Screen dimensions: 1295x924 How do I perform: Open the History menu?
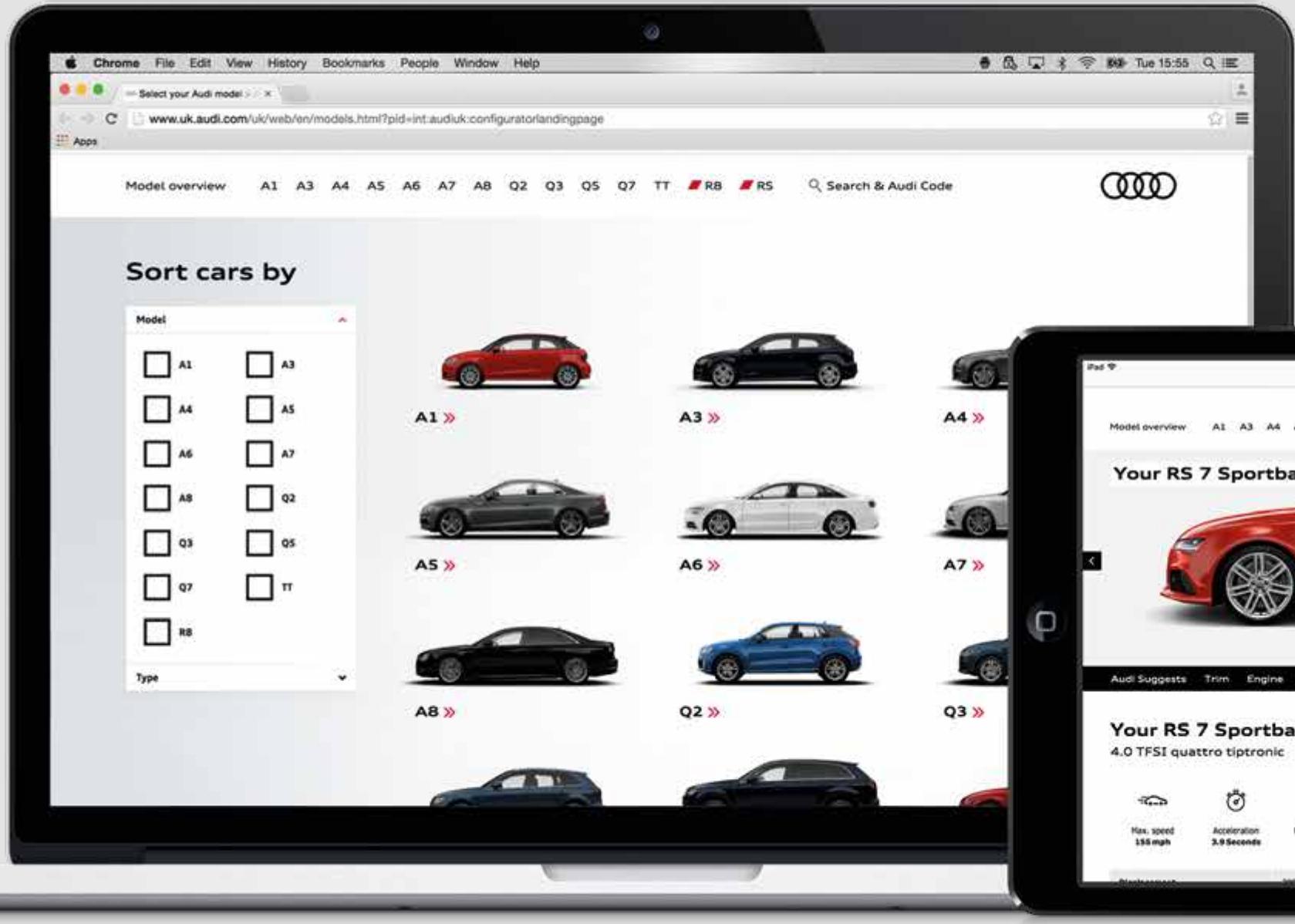click(287, 63)
